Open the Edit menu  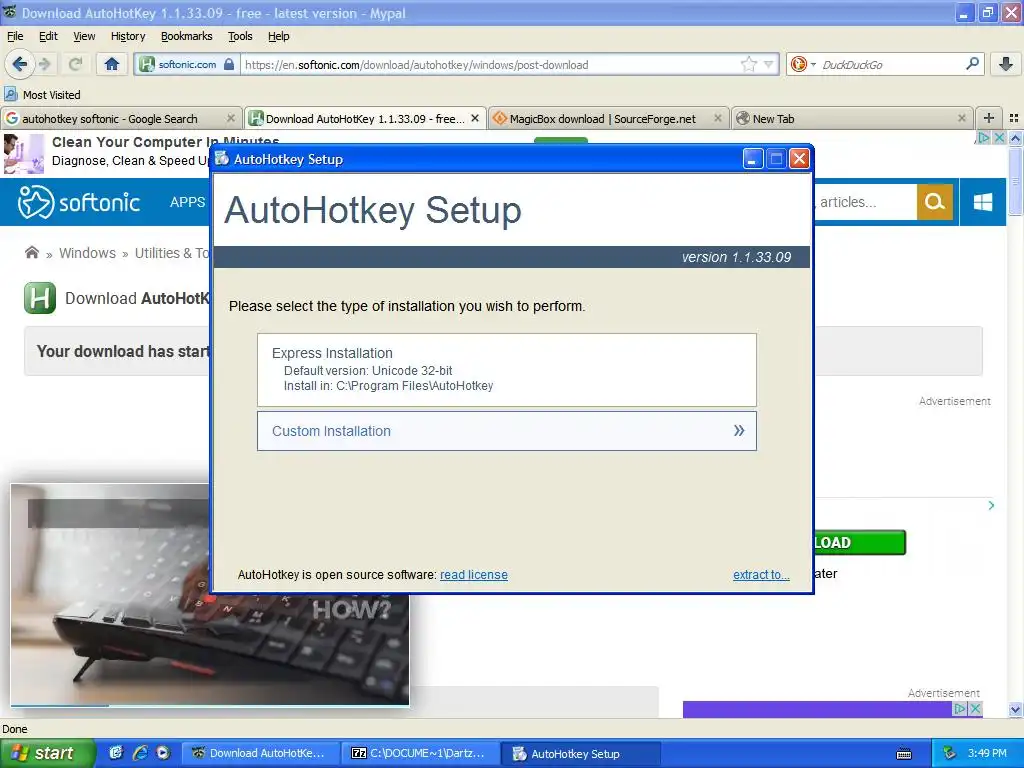(x=48, y=36)
